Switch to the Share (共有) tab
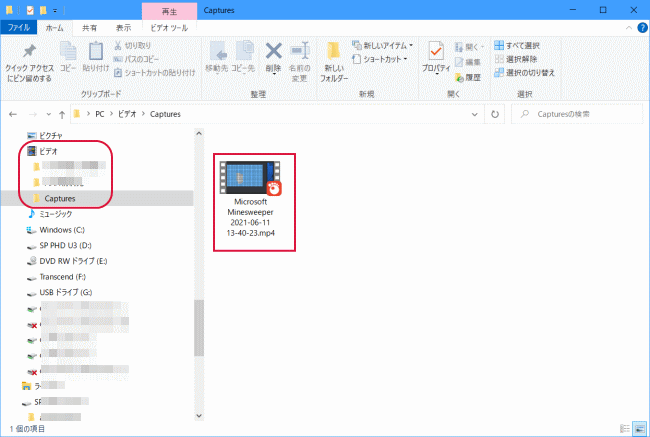This screenshot has height=437, width=650. tap(89, 28)
